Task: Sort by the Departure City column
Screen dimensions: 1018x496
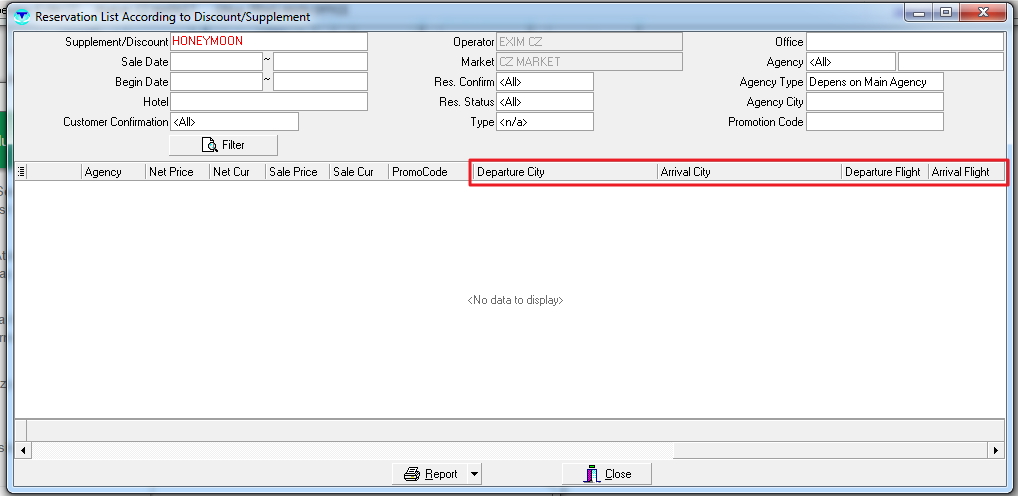Action: tap(563, 172)
